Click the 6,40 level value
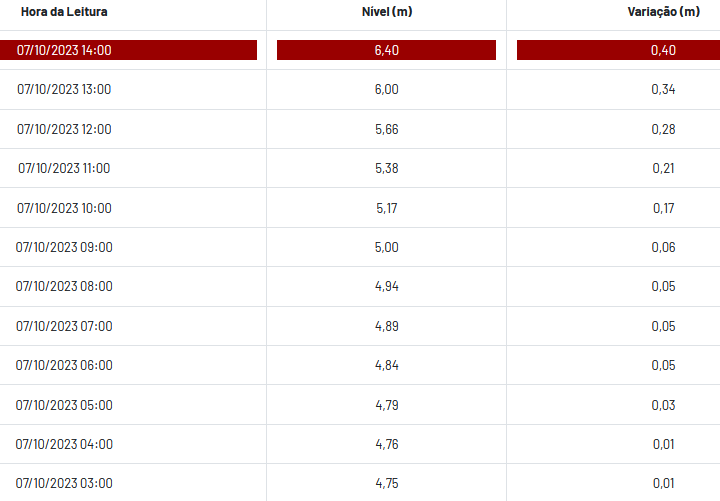The height and width of the screenshot is (501, 720). coord(386,50)
